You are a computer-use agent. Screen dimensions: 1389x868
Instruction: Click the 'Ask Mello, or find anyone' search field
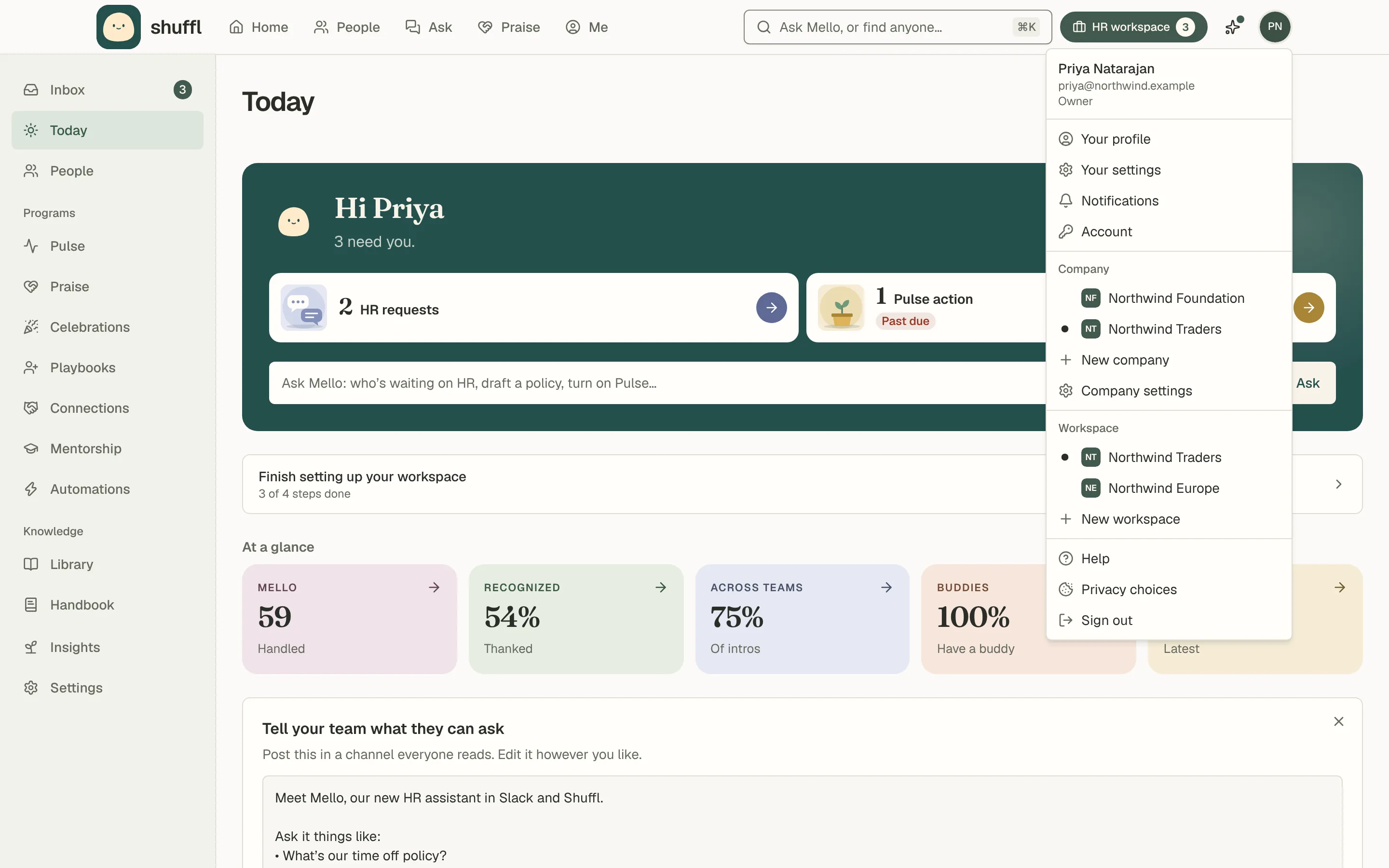click(x=897, y=27)
